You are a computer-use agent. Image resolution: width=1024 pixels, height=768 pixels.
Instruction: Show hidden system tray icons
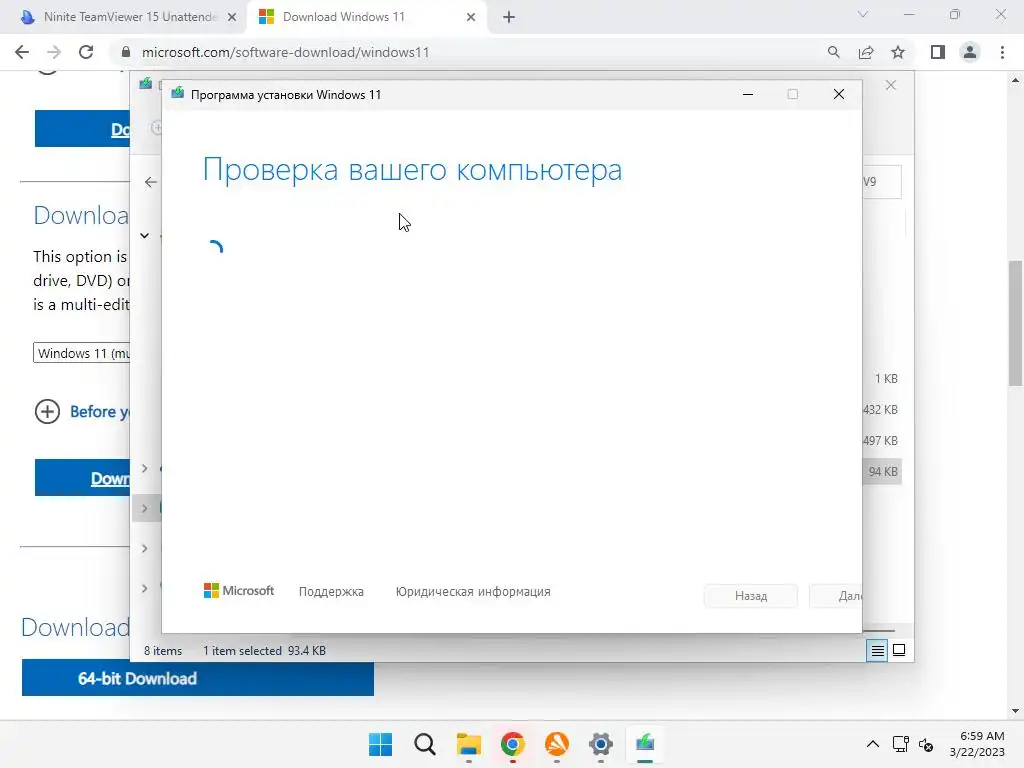click(x=872, y=744)
